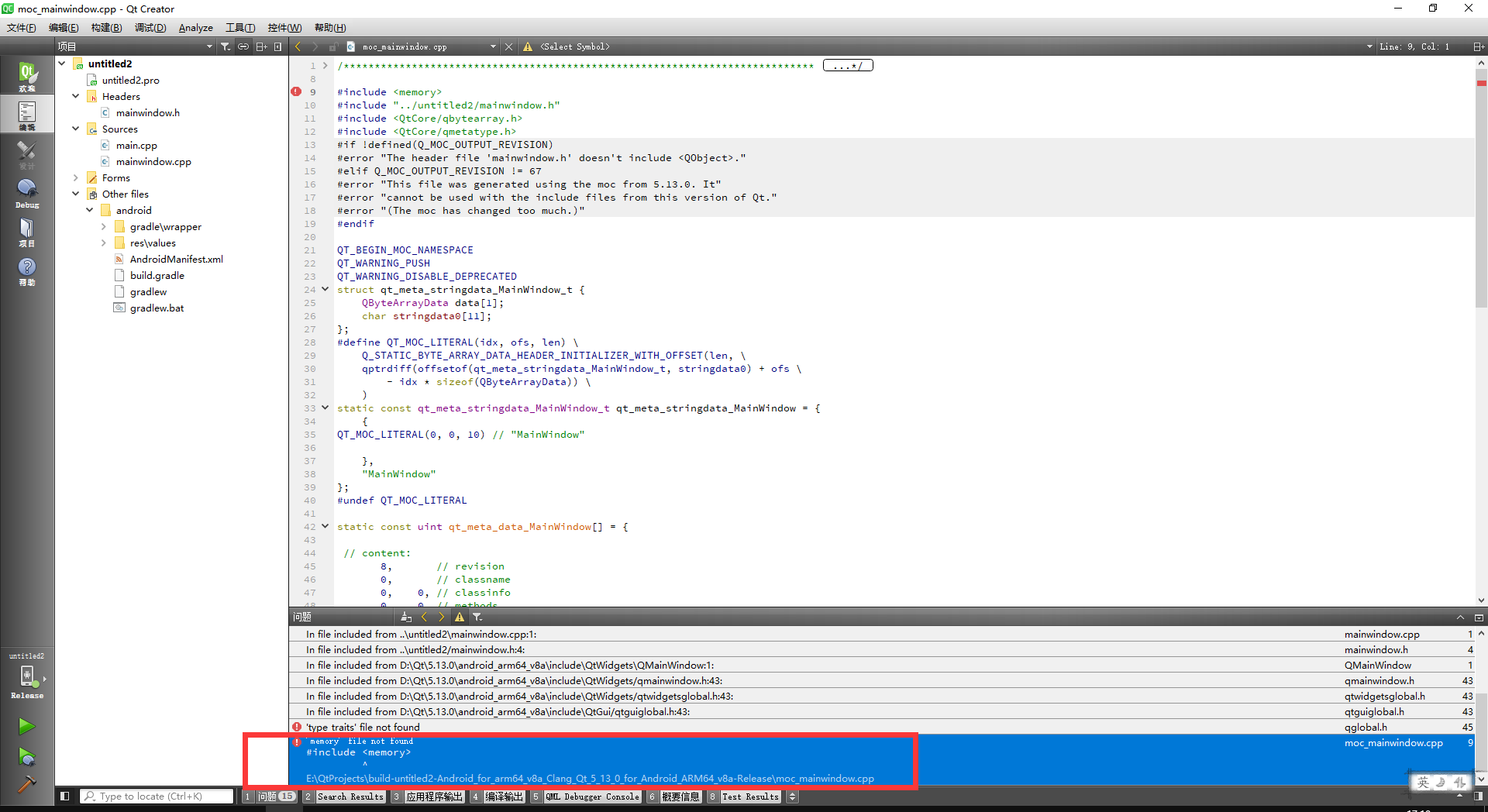The width and height of the screenshot is (1488, 812).
Task: Switch to Test Results tab
Action: [743, 797]
